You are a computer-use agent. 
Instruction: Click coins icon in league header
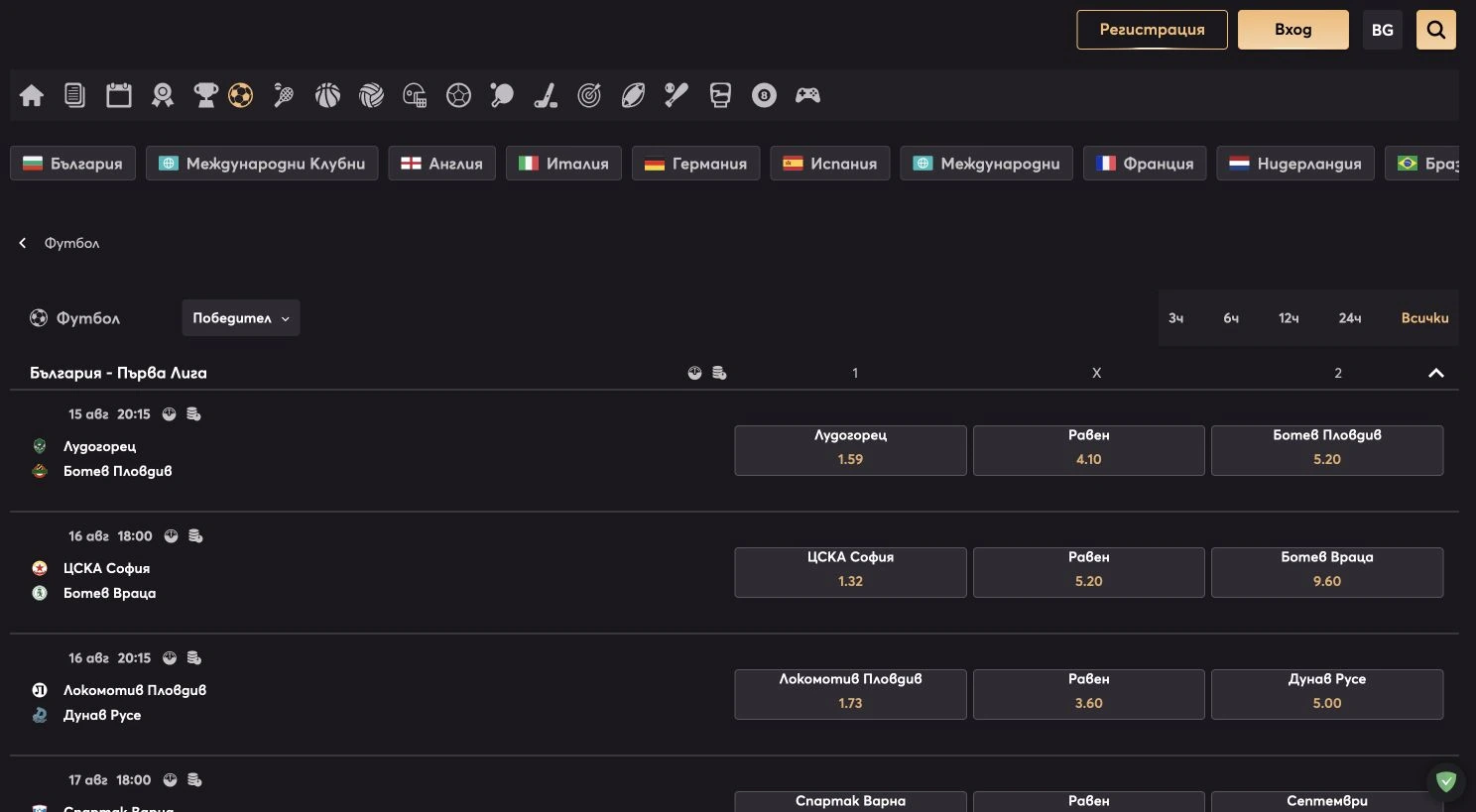click(719, 373)
